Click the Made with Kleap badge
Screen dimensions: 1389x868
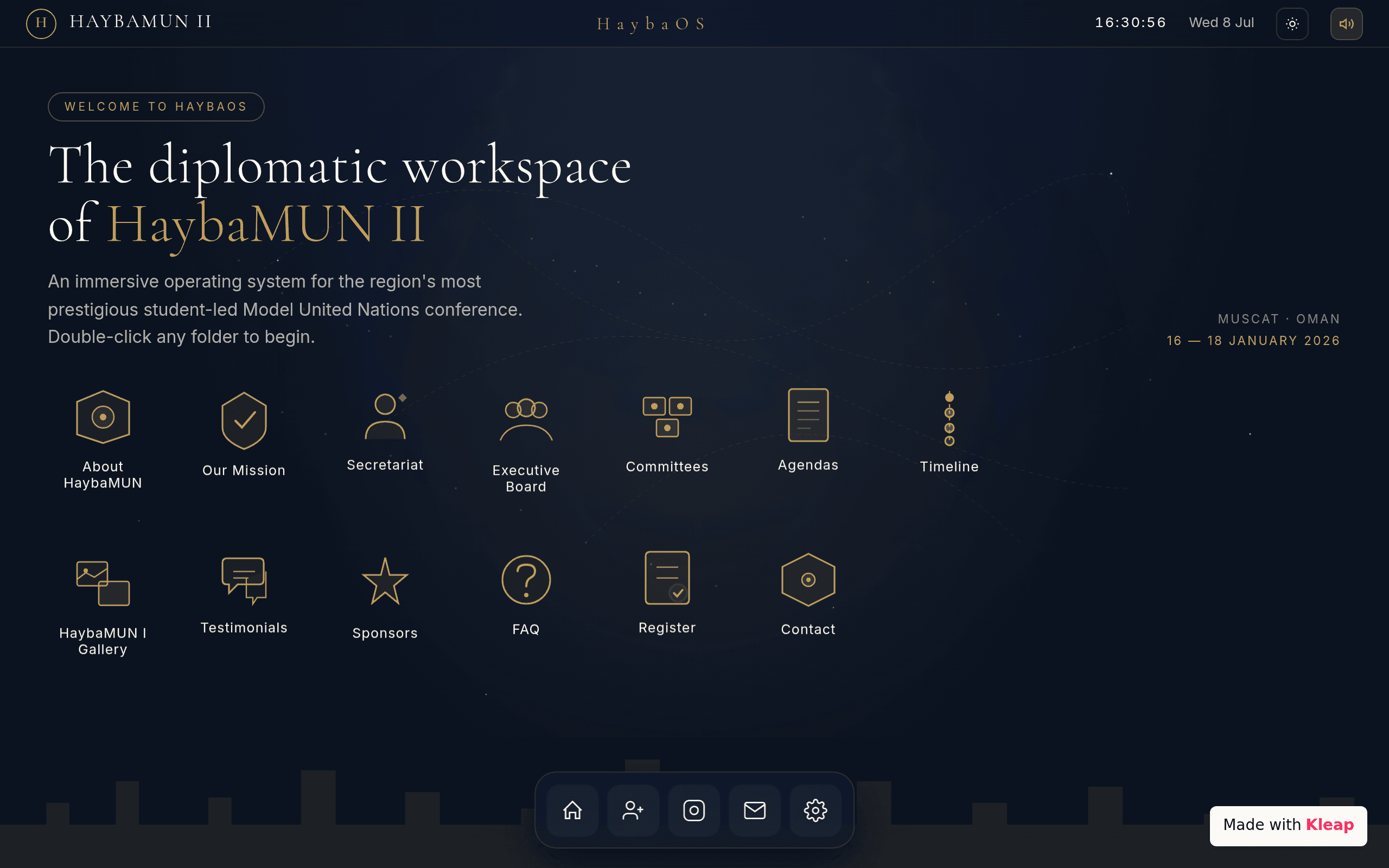pos(1288,826)
